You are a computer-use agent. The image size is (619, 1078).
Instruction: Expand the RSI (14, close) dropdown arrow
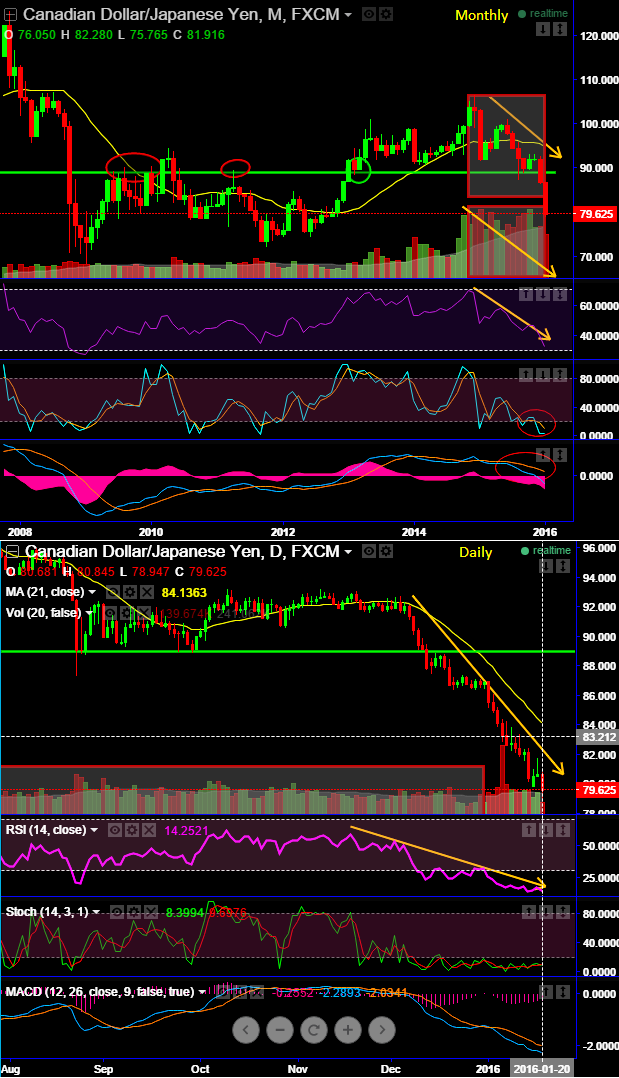click(x=94, y=830)
